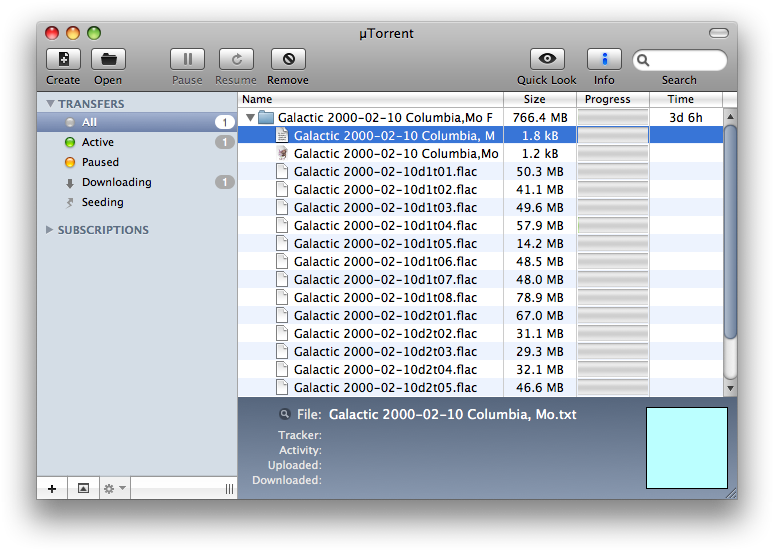Click the magnifier icon in Search field
This screenshot has height=550, width=773.
[x=643, y=60]
